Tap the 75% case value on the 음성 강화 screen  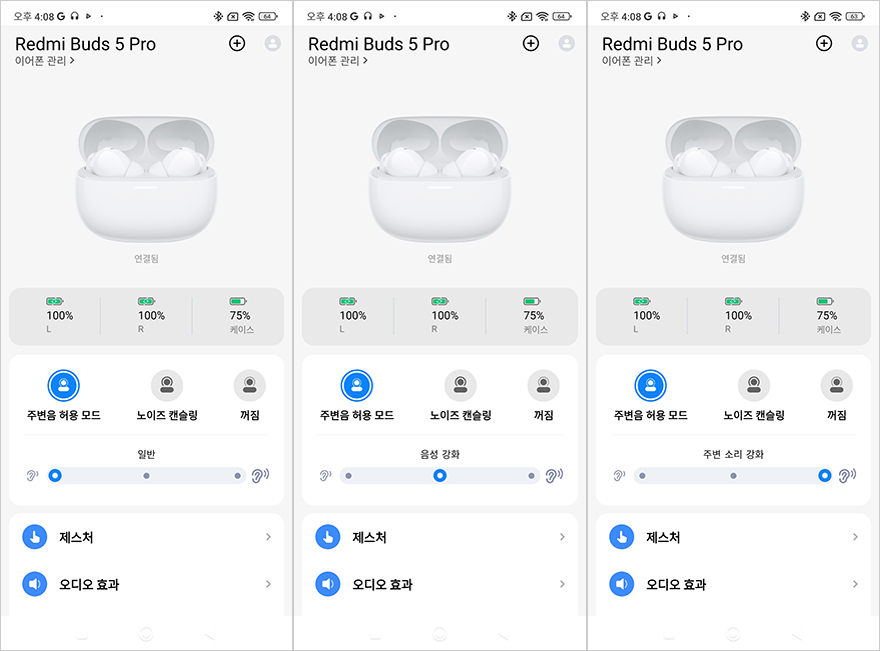[x=534, y=315]
